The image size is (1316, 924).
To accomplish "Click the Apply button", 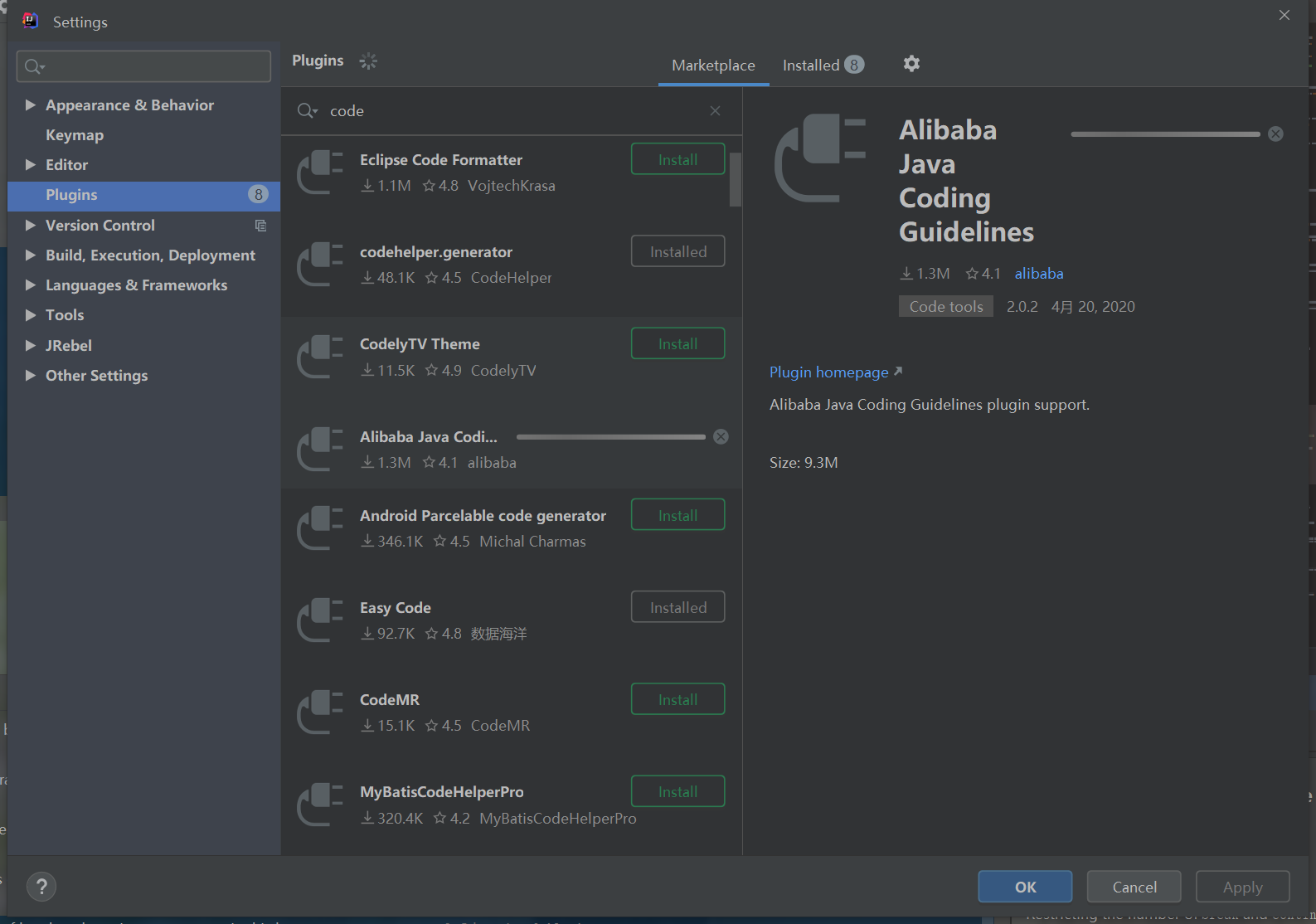I will (1242, 887).
